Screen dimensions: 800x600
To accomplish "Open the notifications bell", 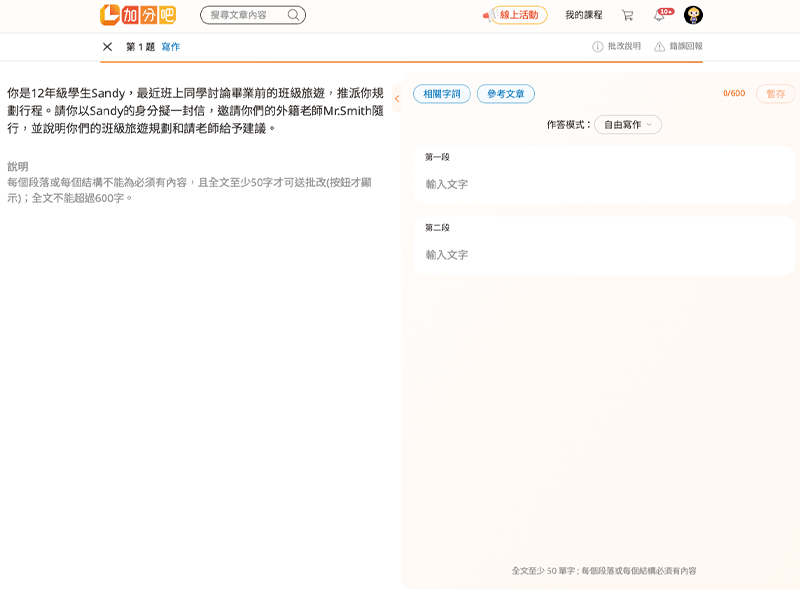I will point(659,16).
